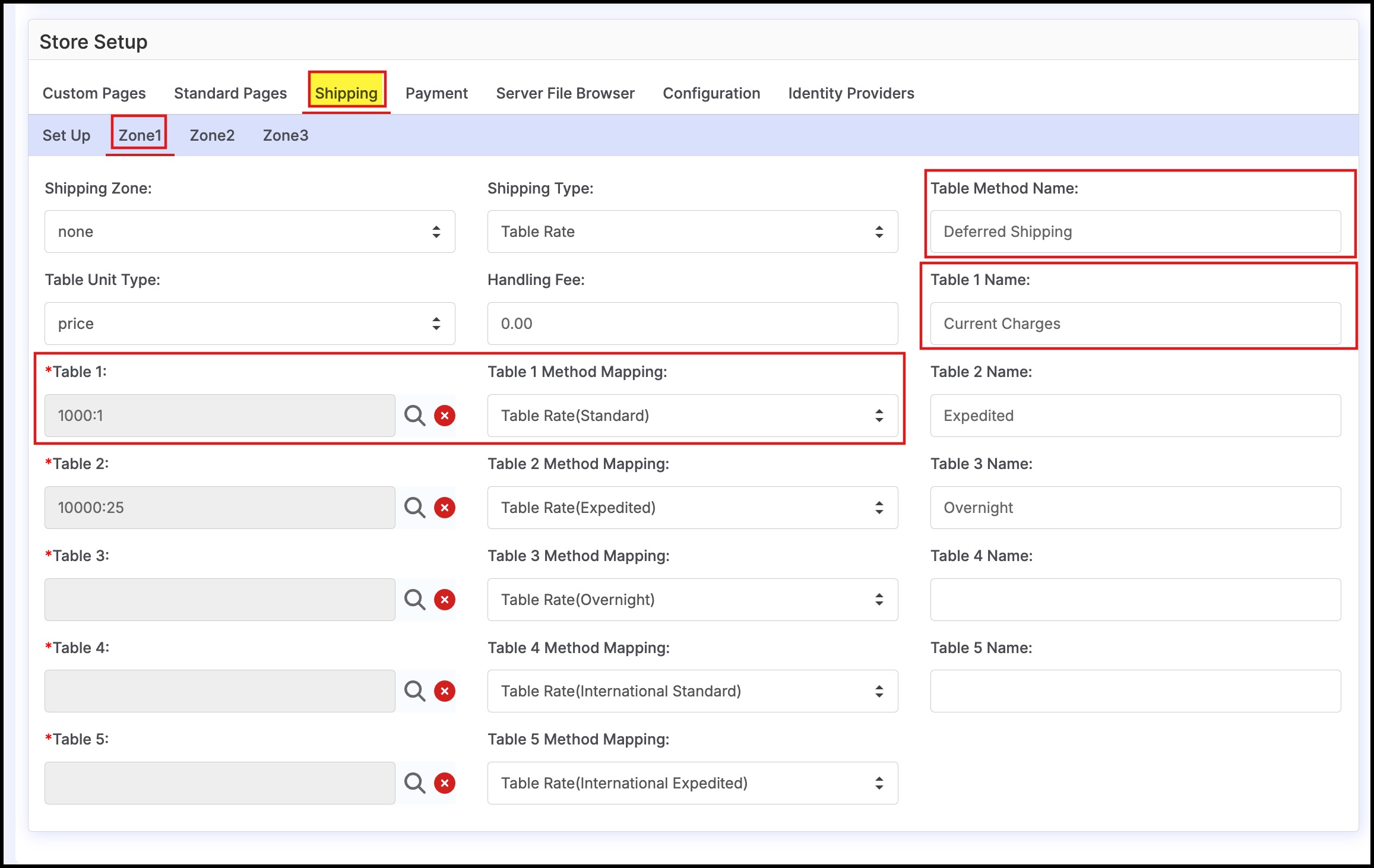Click the empty Table 3 field
Screen dimensions: 1374x868
220,600
